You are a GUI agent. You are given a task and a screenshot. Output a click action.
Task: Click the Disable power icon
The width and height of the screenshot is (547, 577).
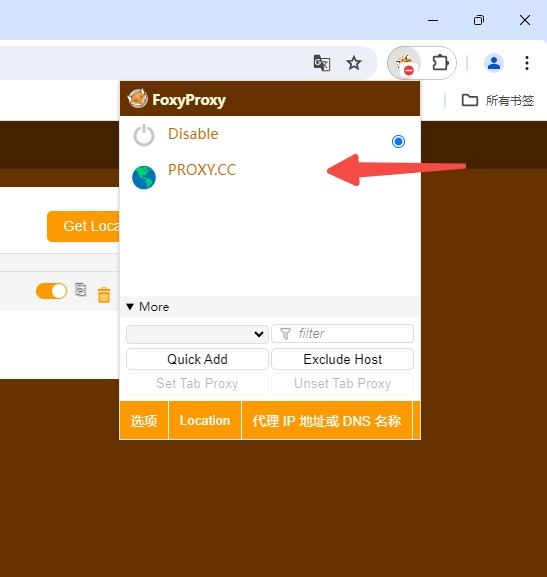click(144, 135)
